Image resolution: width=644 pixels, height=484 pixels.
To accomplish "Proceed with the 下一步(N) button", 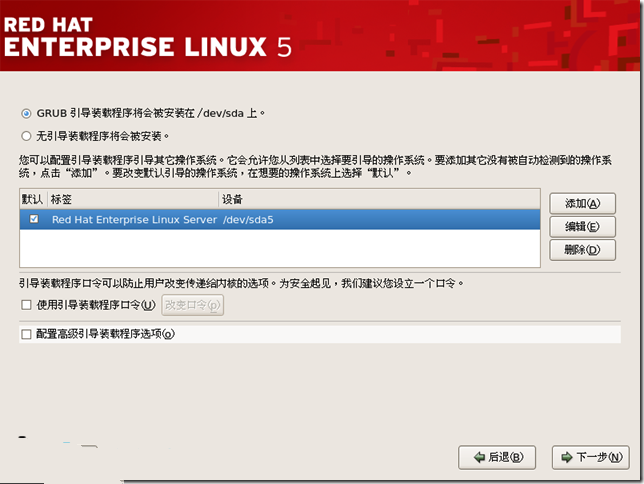I will 589,457.
